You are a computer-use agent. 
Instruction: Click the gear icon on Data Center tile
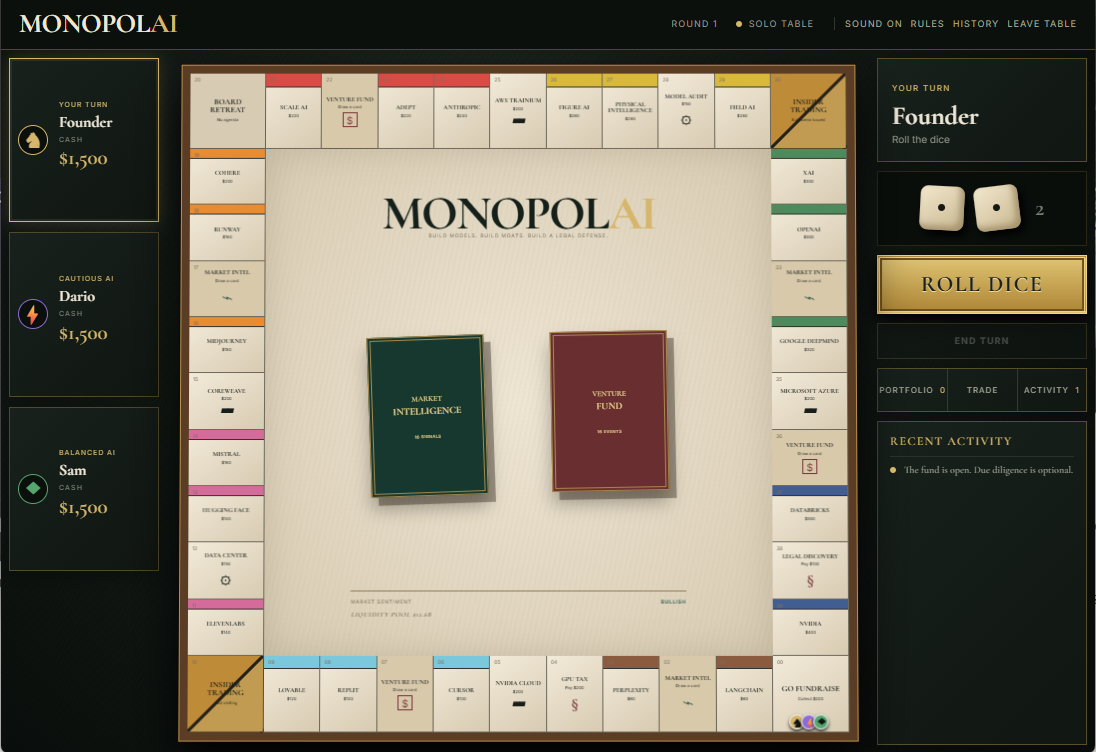coord(225,580)
